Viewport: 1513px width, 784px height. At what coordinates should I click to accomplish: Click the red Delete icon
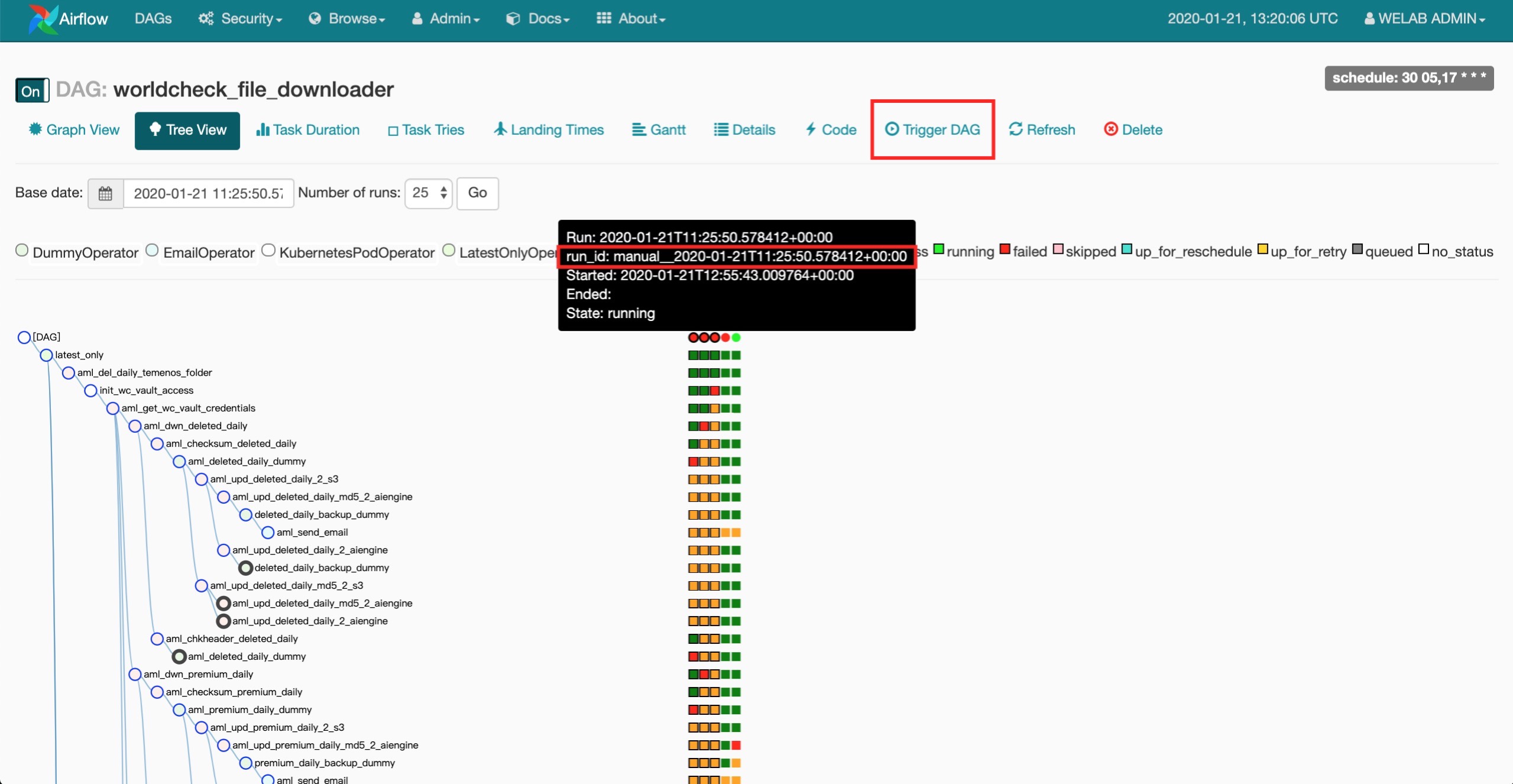click(1110, 129)
